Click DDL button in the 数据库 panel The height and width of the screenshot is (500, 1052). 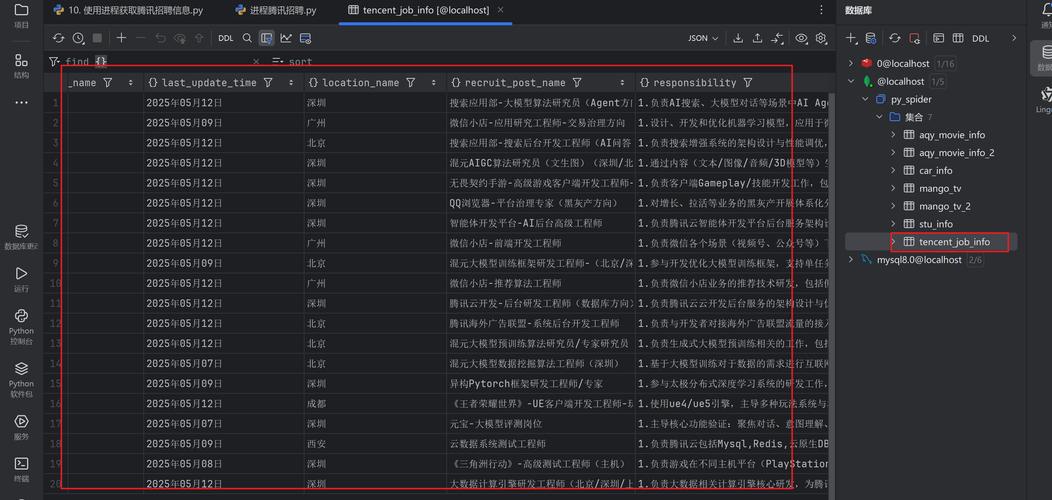(980, 38)
